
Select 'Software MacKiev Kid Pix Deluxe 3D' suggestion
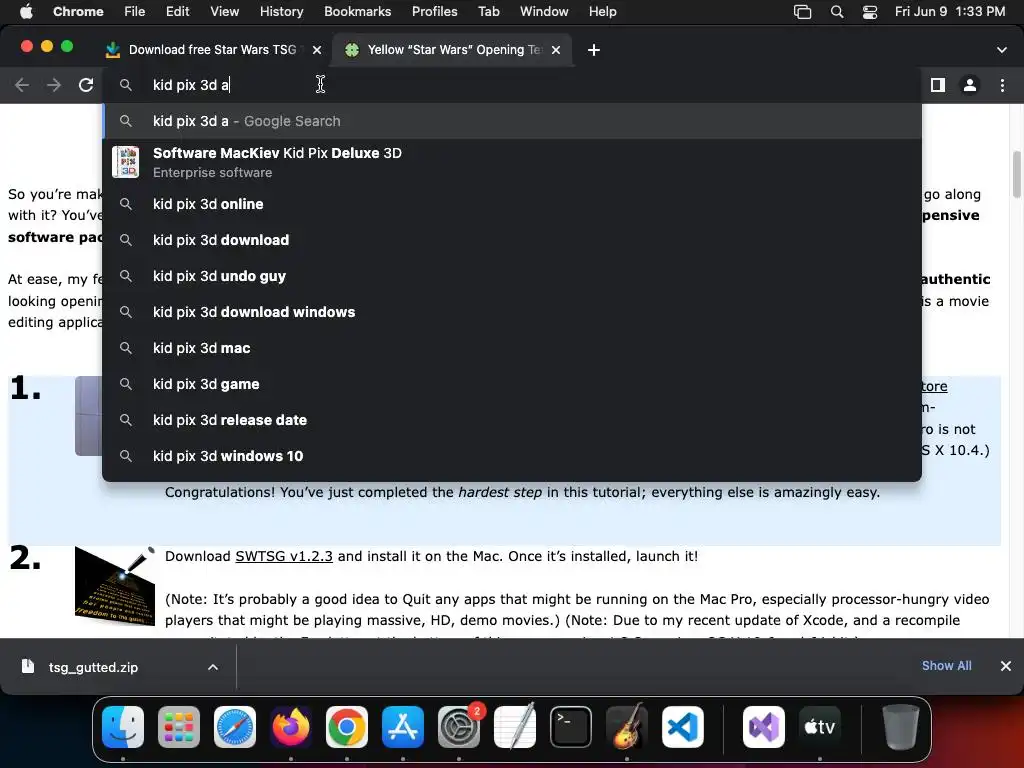click(x=512, y=162)
